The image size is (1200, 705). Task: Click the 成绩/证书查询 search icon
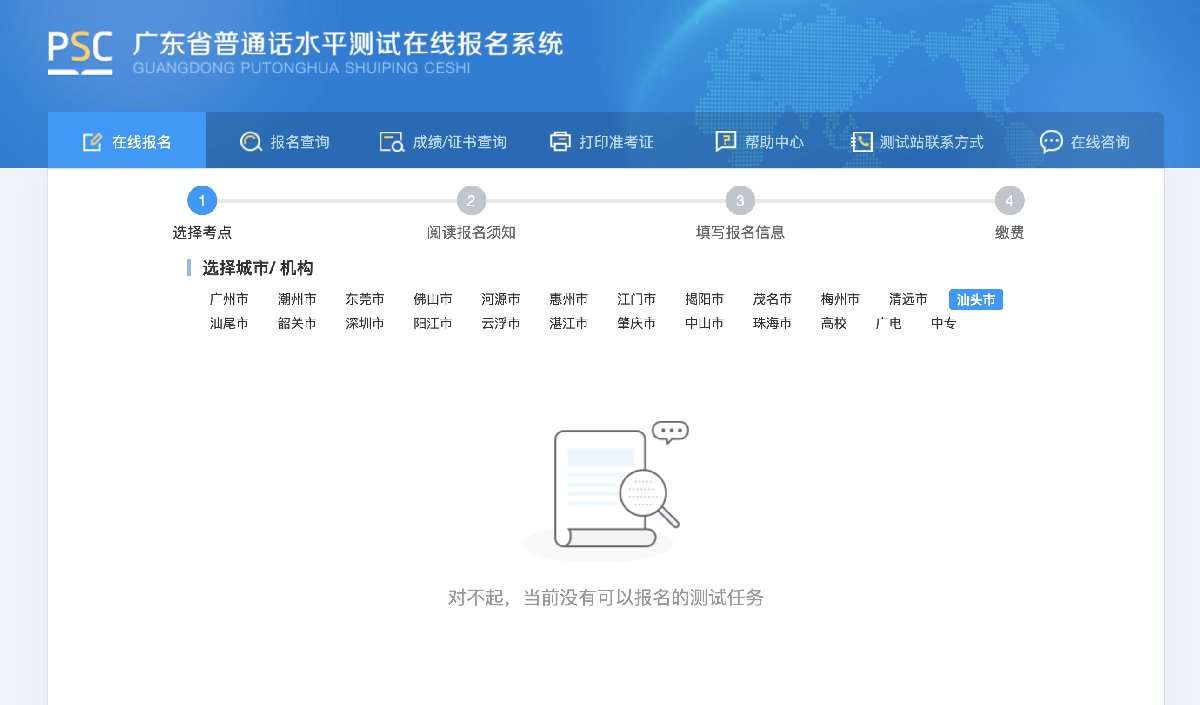pyautogui.click(x=391, y=142)
